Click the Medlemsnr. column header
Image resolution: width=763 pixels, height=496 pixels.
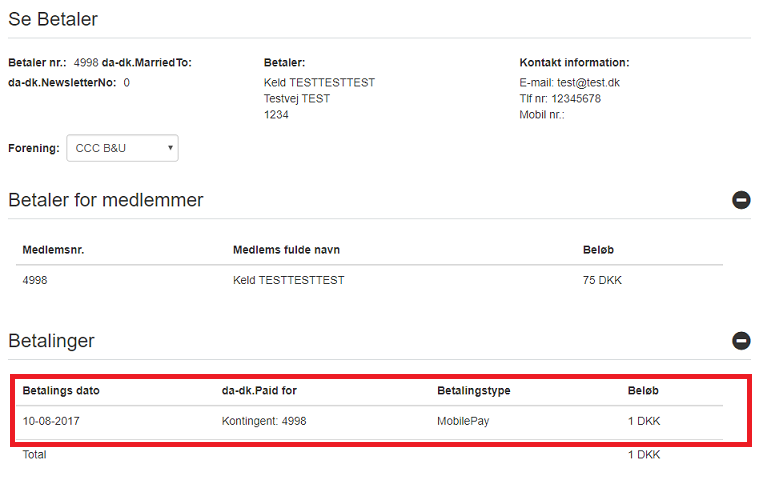pos(53,250)
